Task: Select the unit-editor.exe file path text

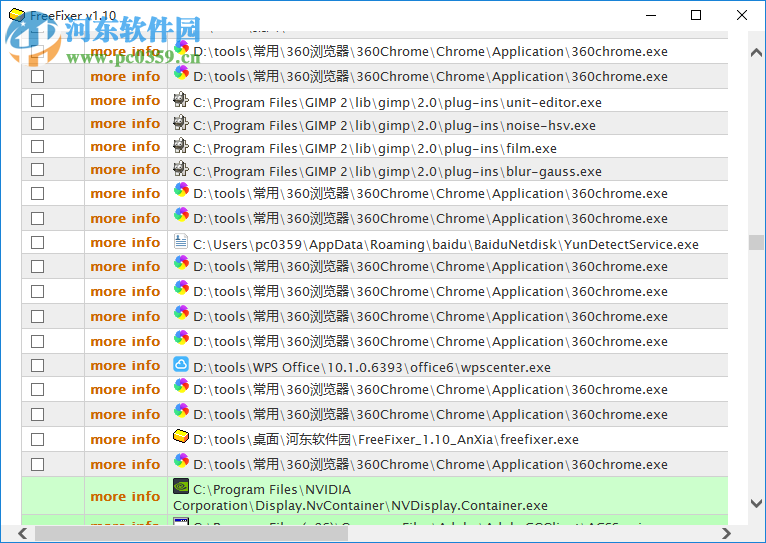Action: [397, 103]
